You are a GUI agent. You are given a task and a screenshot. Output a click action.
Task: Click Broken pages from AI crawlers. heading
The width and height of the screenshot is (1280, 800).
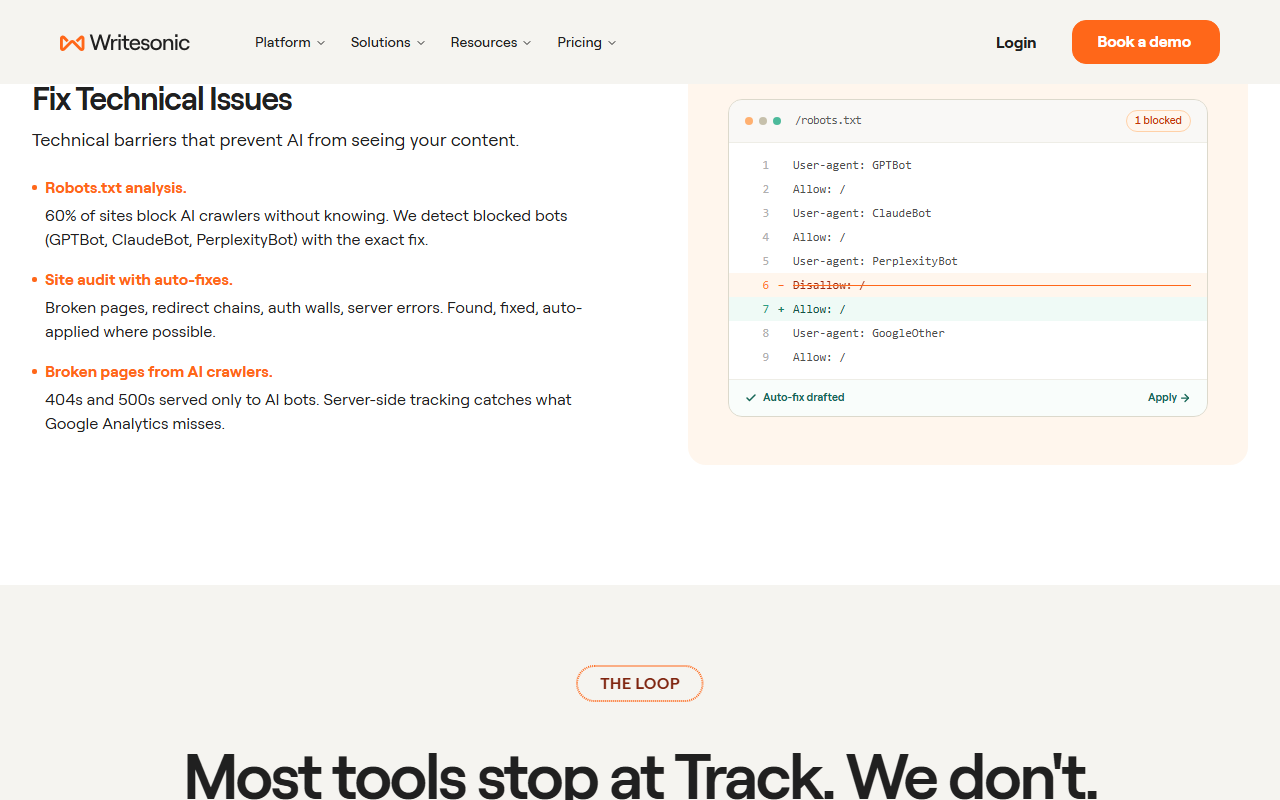click(159, 371)
